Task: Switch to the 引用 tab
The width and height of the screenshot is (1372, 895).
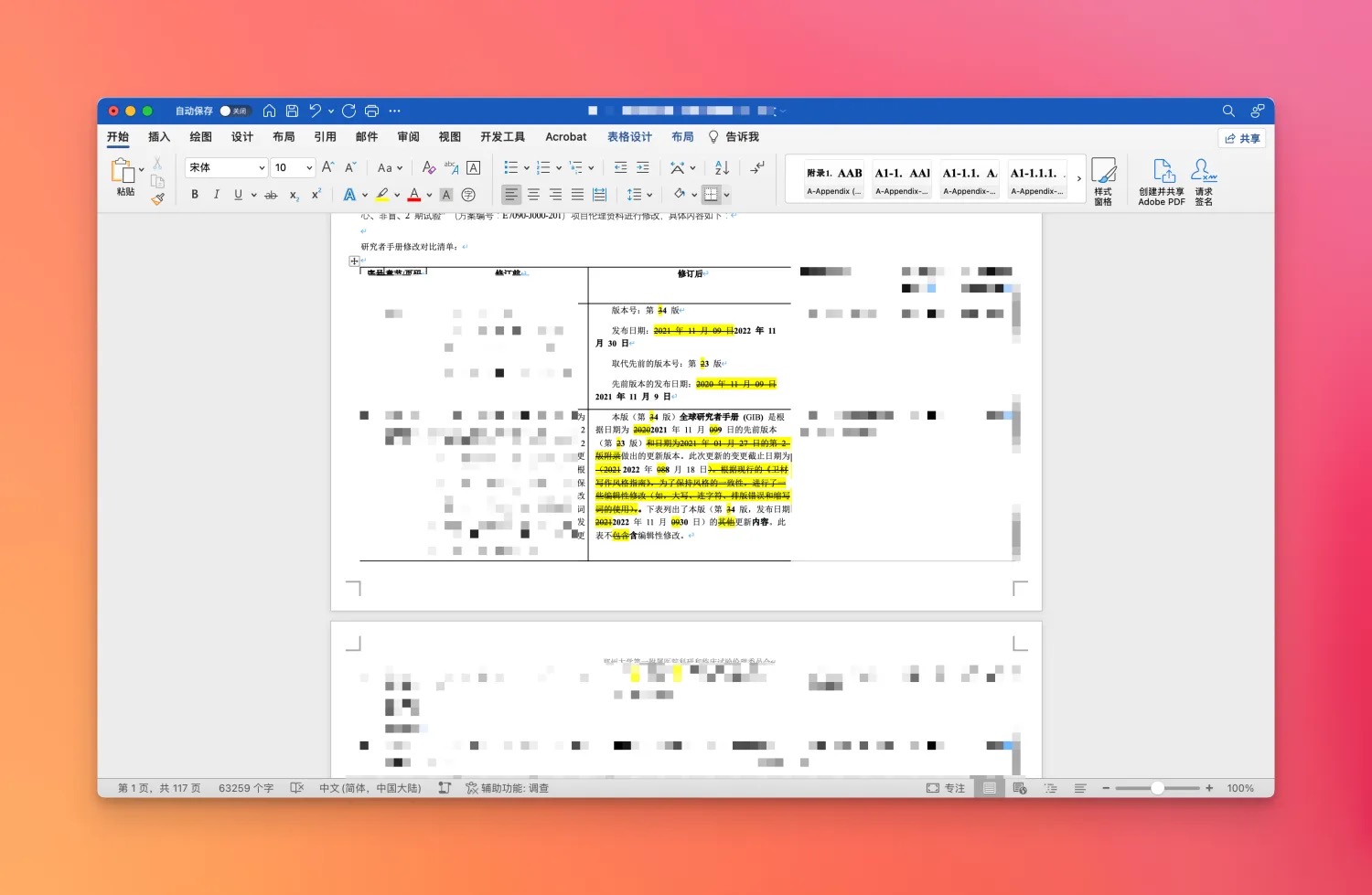Action: 325,137
